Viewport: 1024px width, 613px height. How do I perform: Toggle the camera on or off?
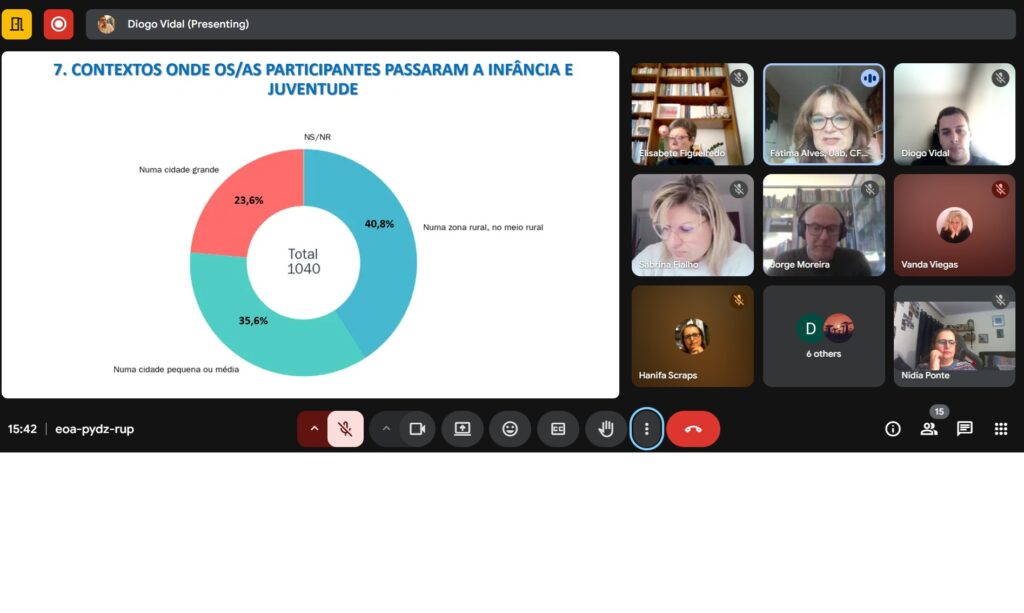[x=418, y=429]
